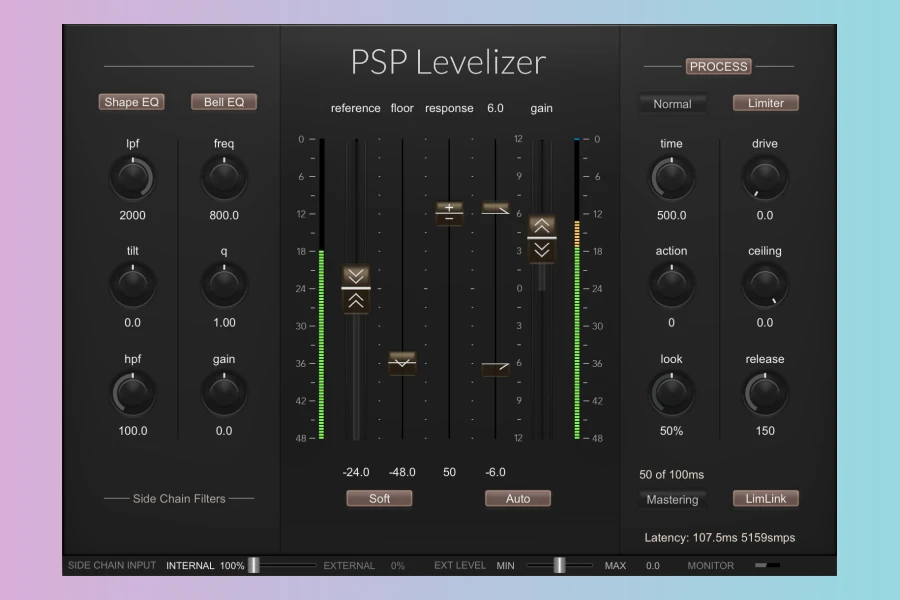Click the hpf value 100.0
900x600 pixels.
(x=132, y=431)
